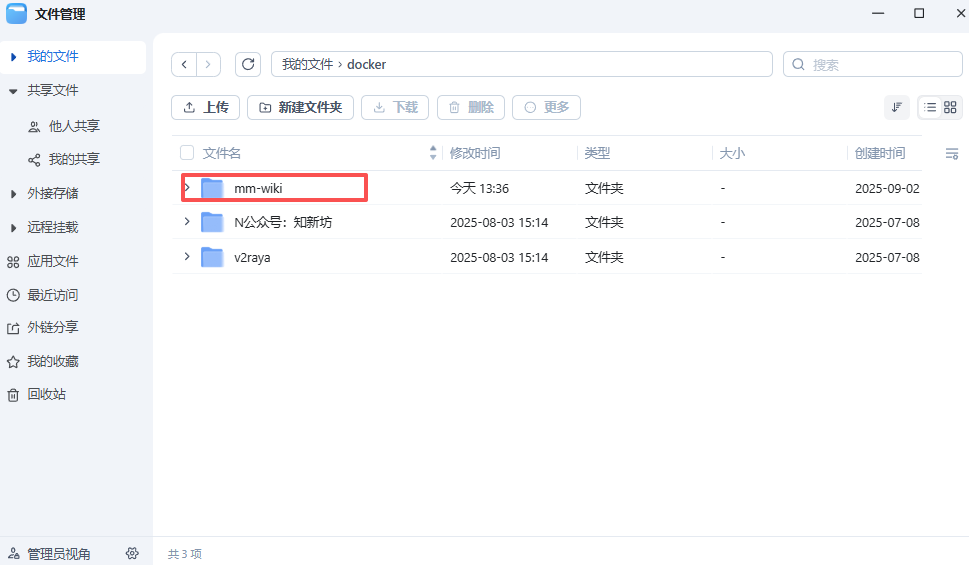Open the 更多 menu button
Screen dimensions: 969x565
tap(546, 108)
